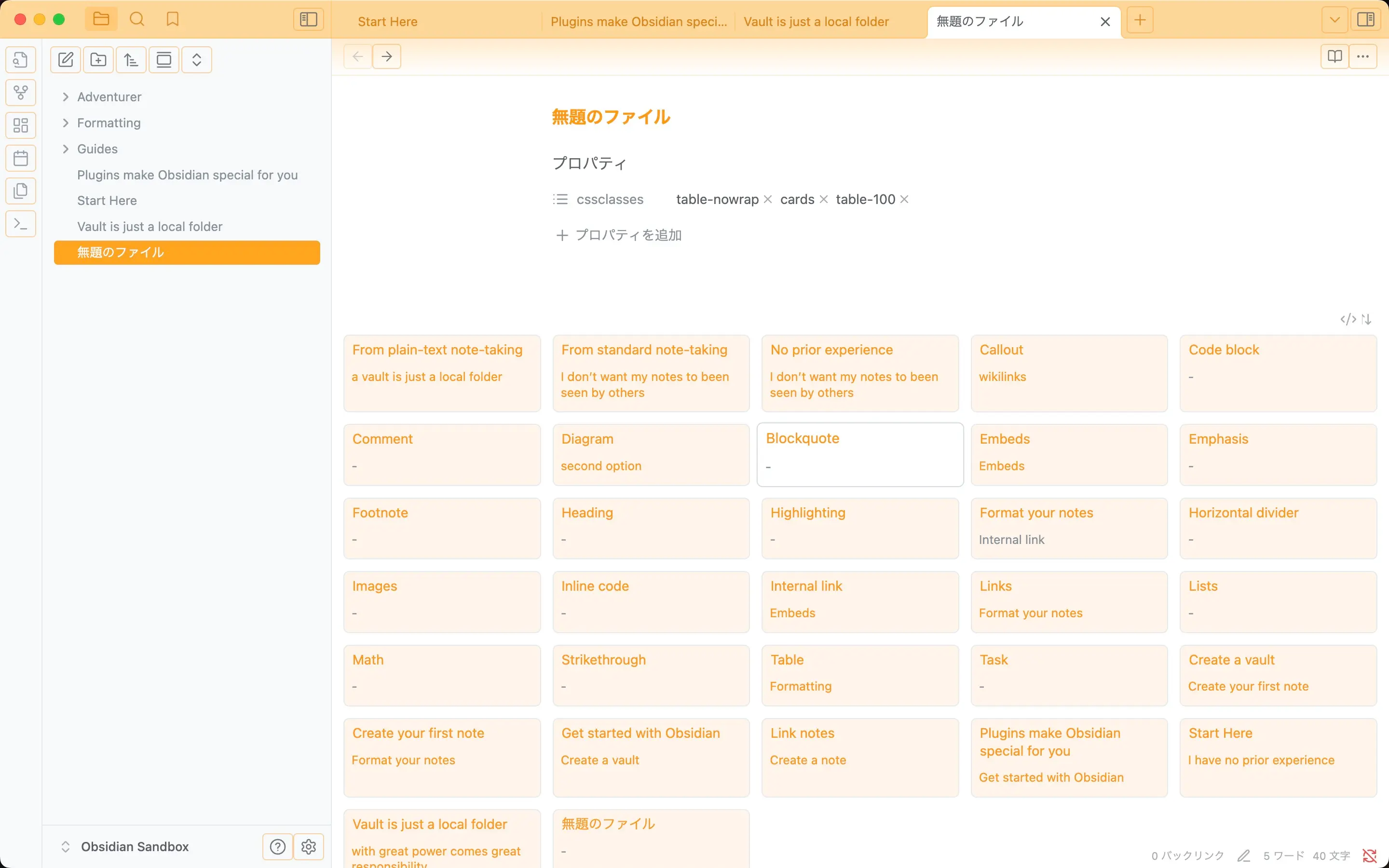The image size is (1389, 868).
Task: Toggle left sidebar visibility
Action: [308, 19]
